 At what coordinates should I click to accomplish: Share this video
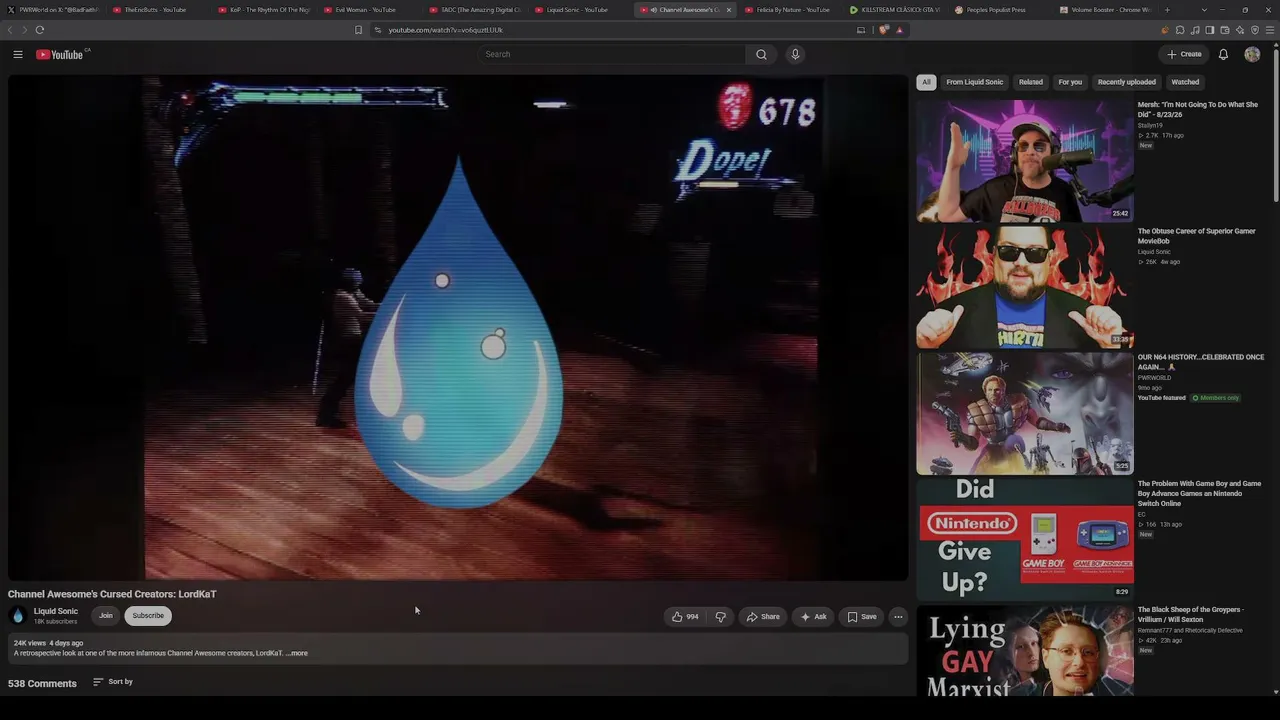click(x=763, y=616)
